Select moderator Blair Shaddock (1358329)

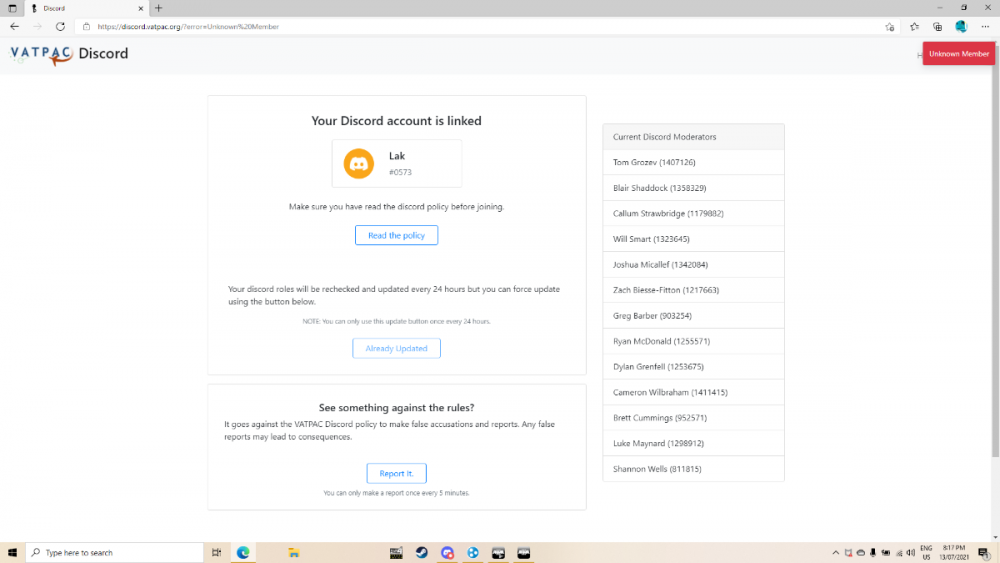coord(693,188)
